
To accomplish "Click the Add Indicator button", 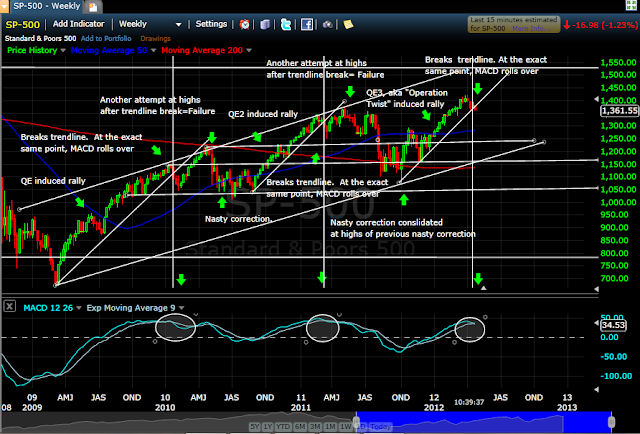I will point(78,24).
